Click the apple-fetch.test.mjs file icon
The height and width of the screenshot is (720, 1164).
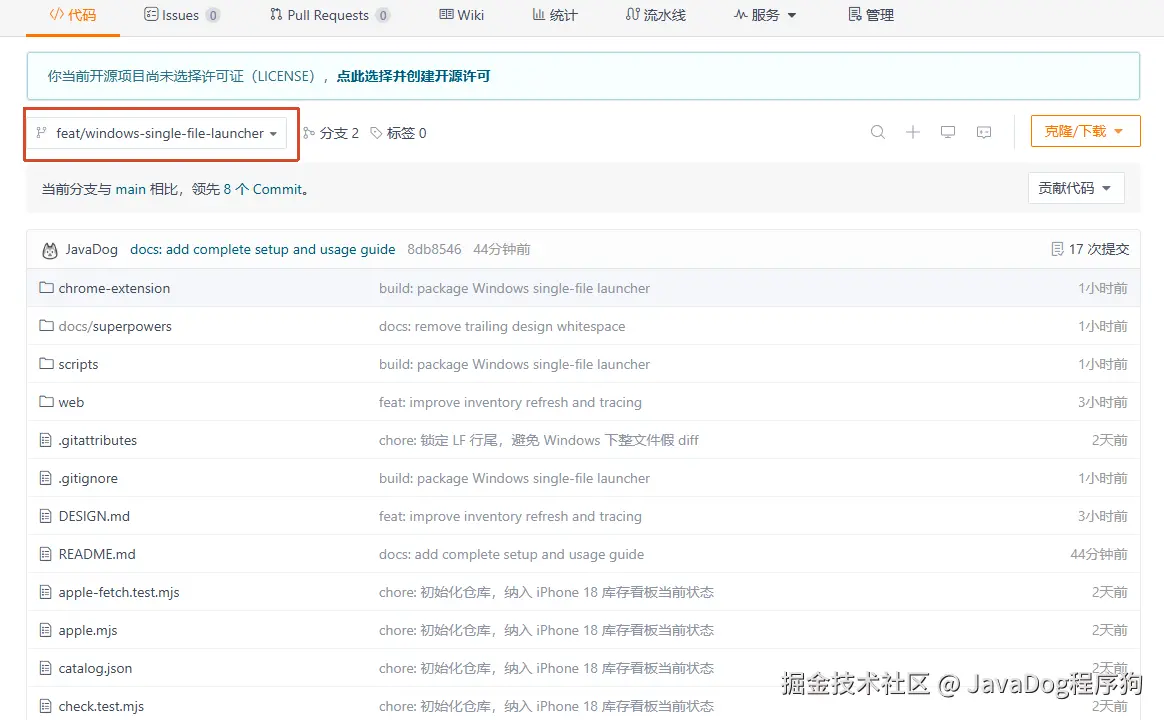45,592
